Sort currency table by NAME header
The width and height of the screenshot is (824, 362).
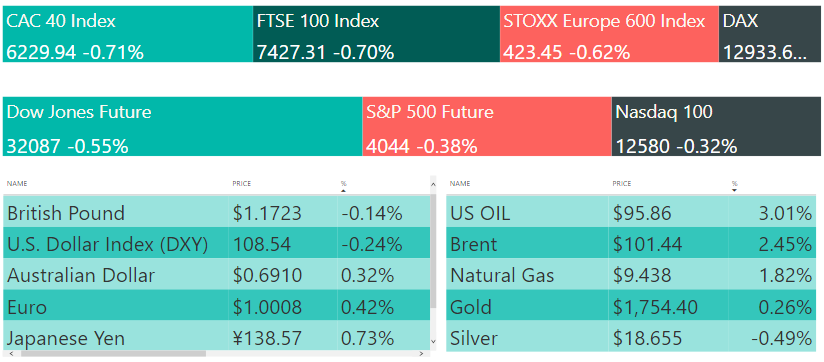17,184
